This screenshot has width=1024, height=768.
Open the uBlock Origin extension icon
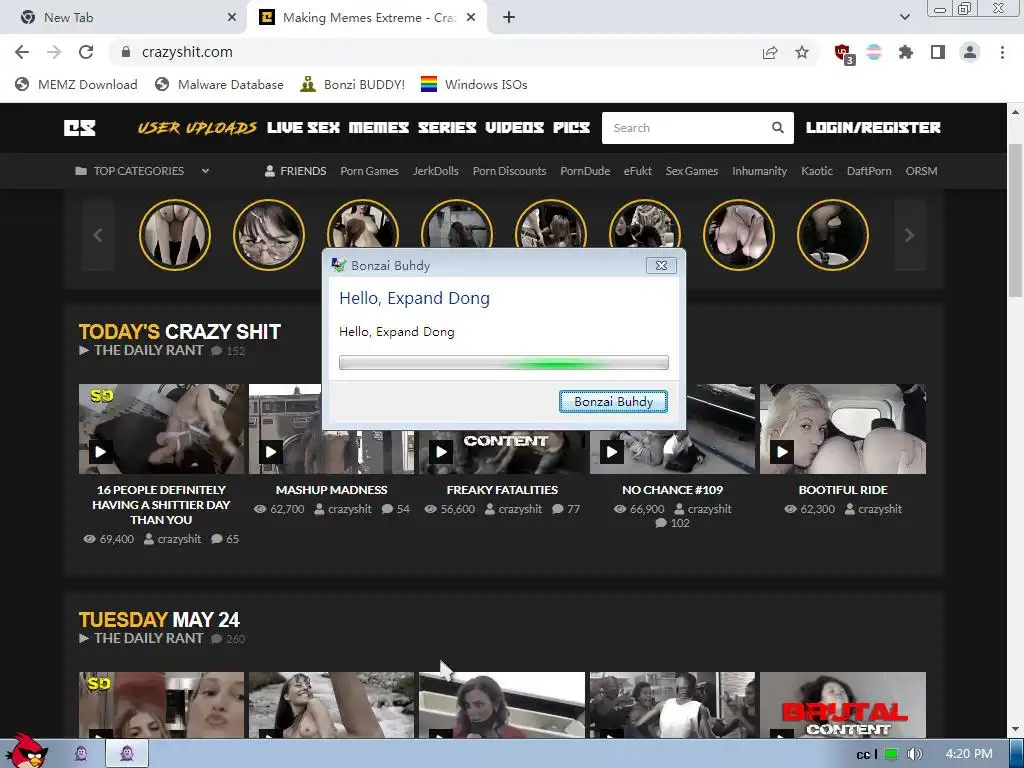click(844, 54)
